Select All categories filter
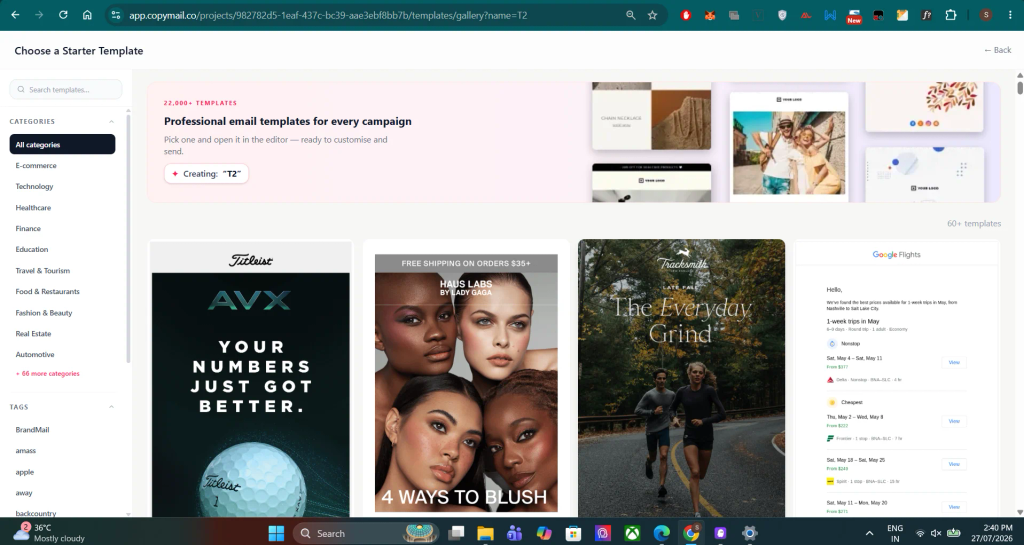This screenshot has width=1024, height=545. click(x=62, y=144)
